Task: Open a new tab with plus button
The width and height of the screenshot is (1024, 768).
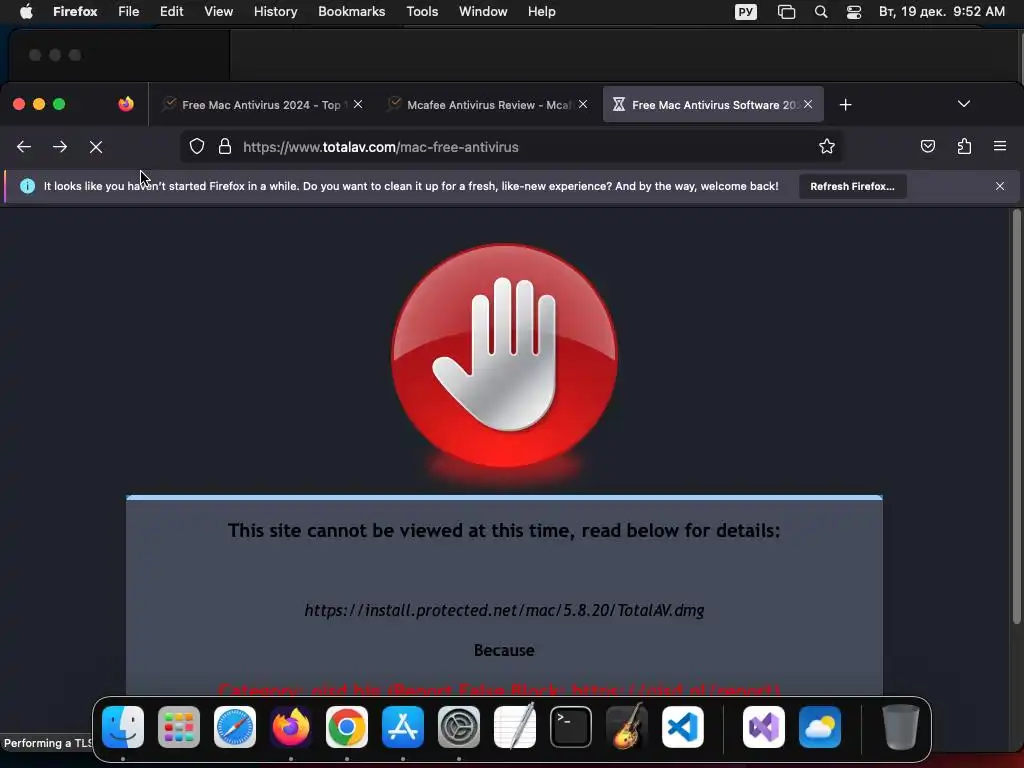Action: click(845, 104)
